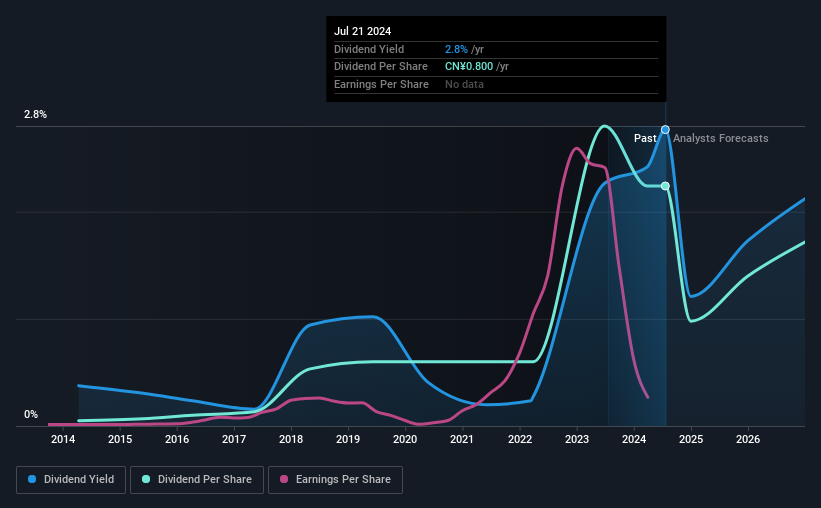Toggle the Dividend Per Share legend button
Screen dimensions: 821x508
point(197,480)
